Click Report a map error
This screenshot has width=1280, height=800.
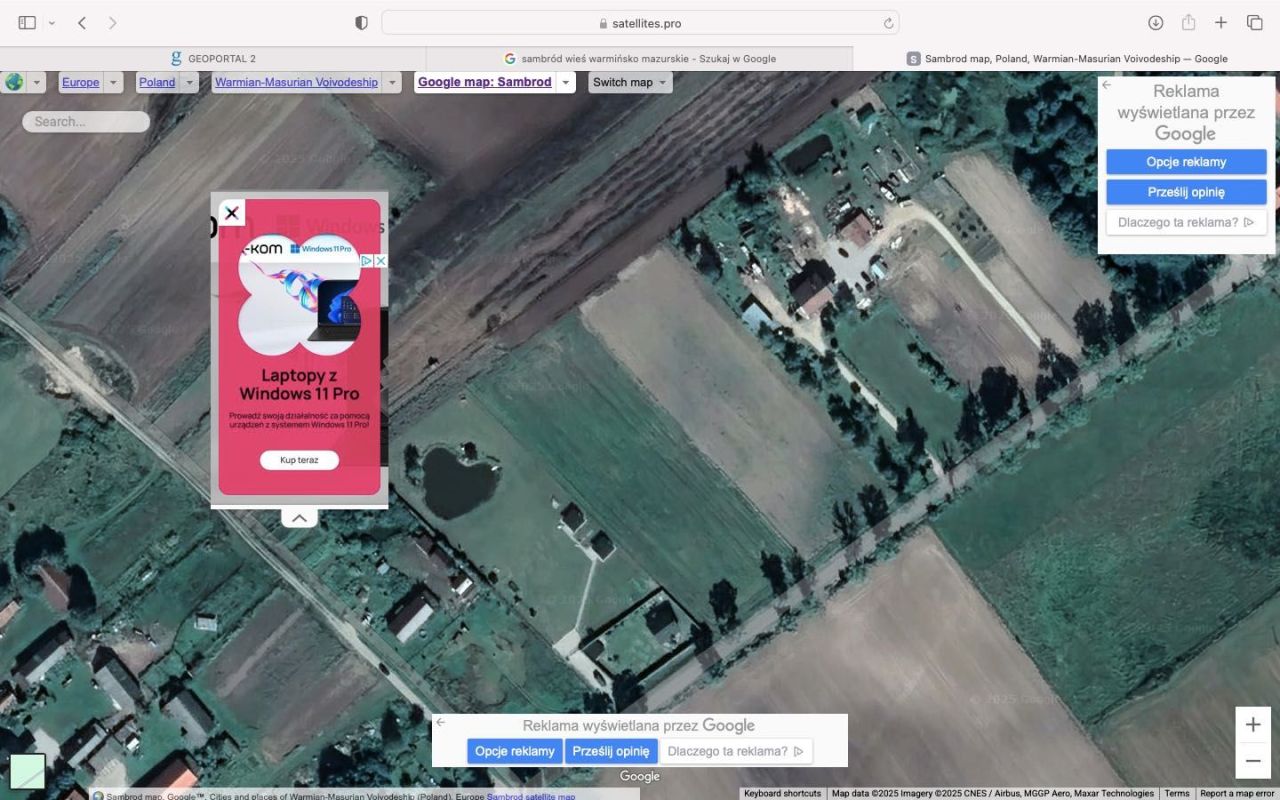pos(1237,794)
